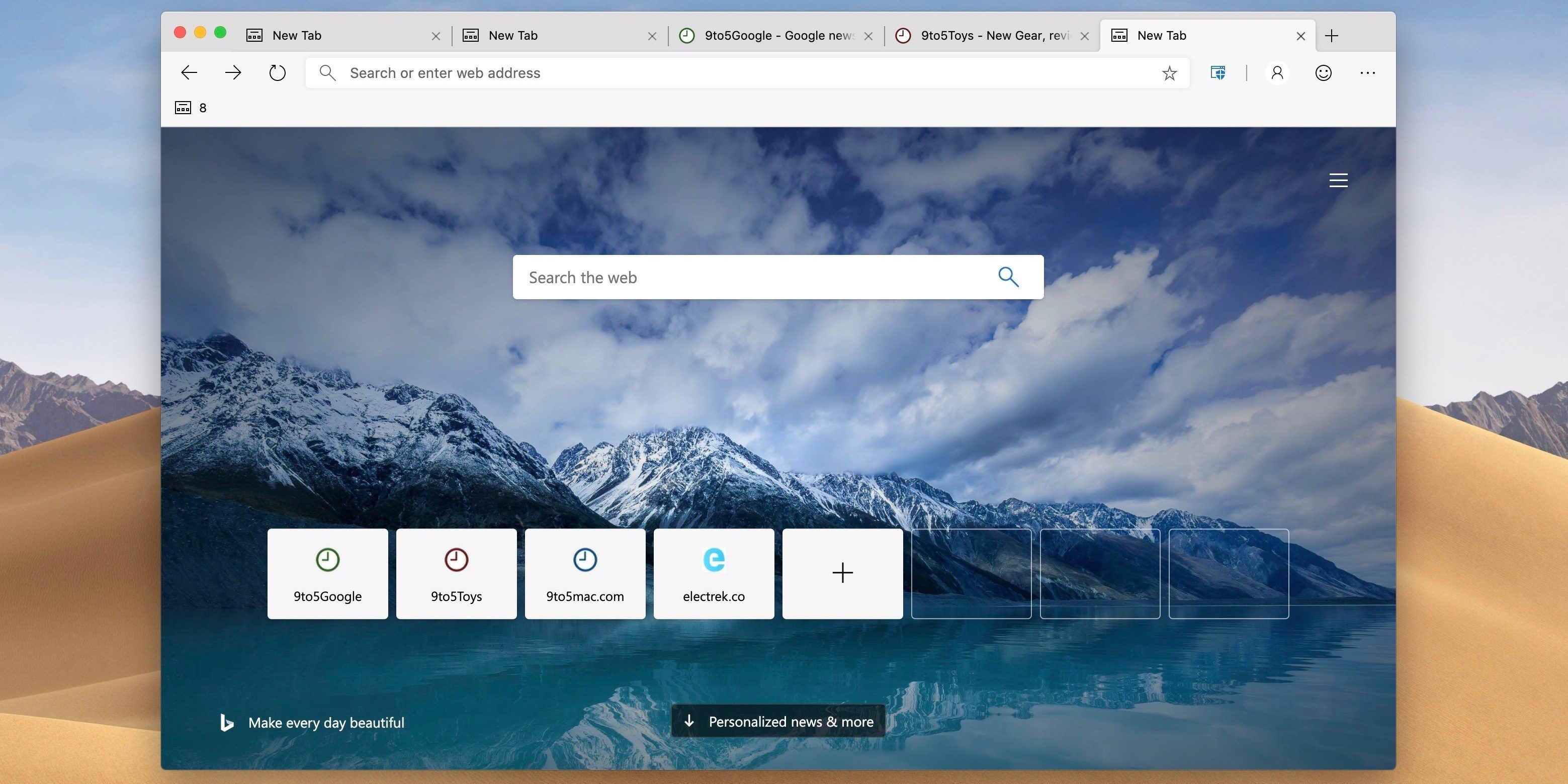Open the favorites bar item labeled 8
The width and height of the screenshot is (1568, 784).
[x=191, y=108]
